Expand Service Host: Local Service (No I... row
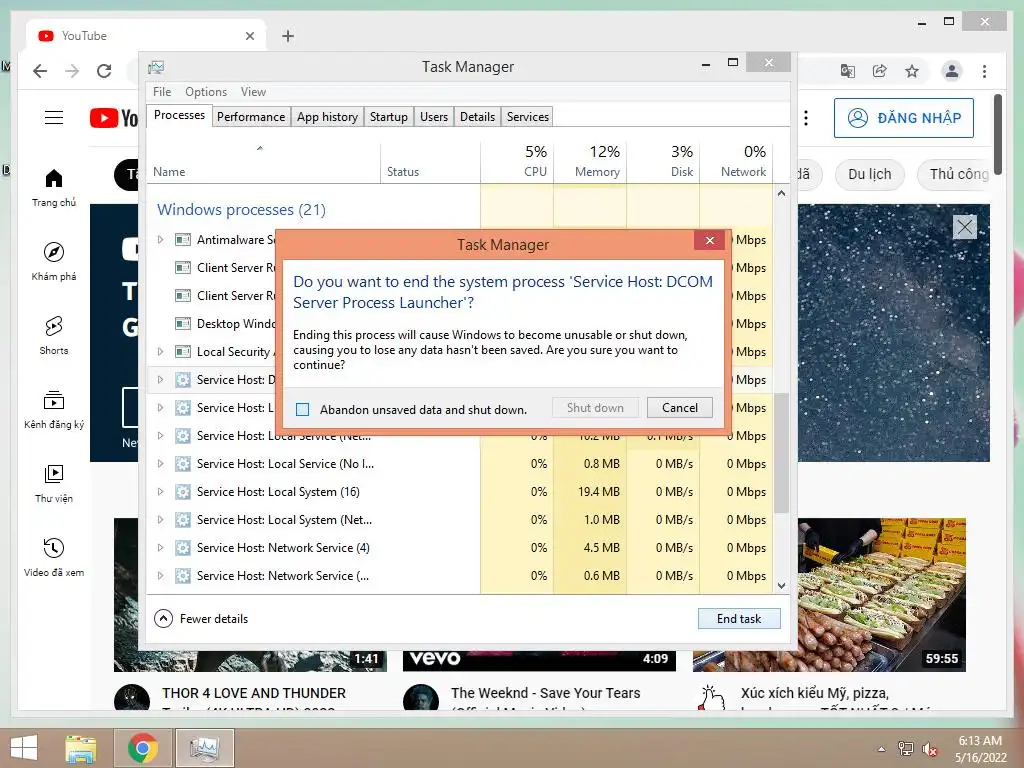Image resolution: width=1024 pixels, height=768 pixels. coord(160,464)
